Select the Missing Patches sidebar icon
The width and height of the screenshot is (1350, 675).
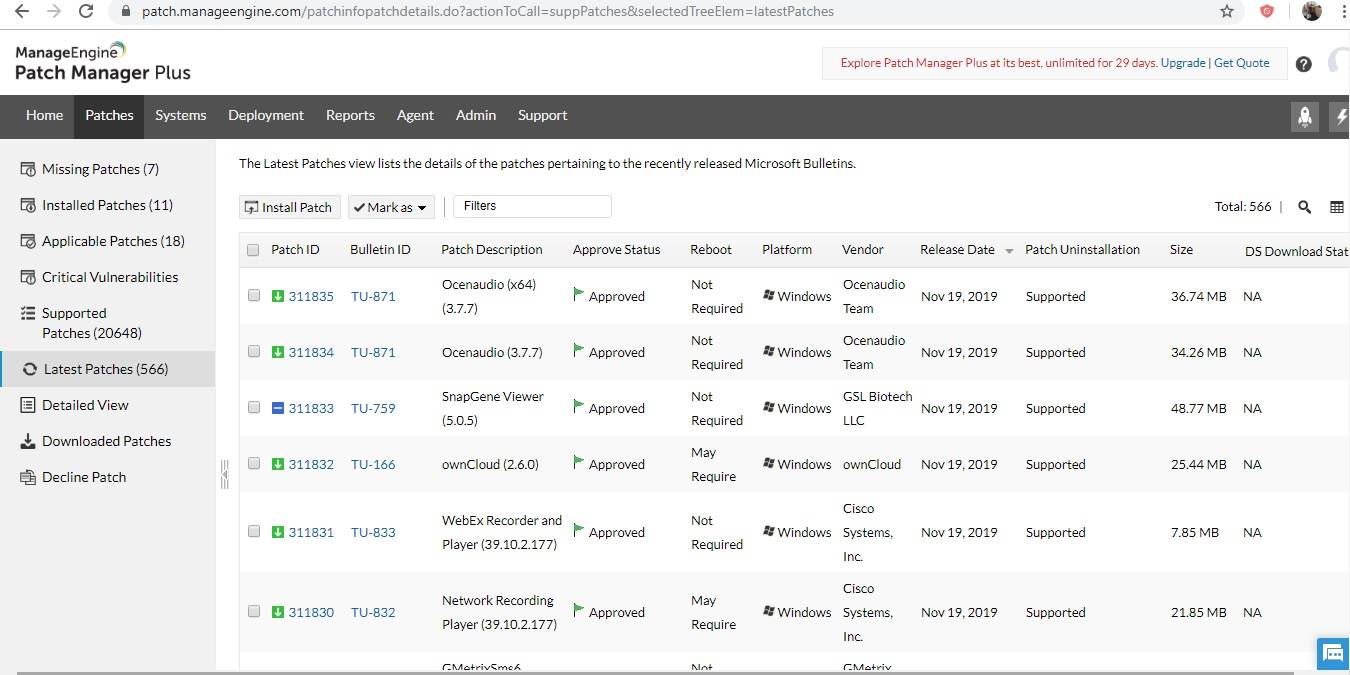26,168
